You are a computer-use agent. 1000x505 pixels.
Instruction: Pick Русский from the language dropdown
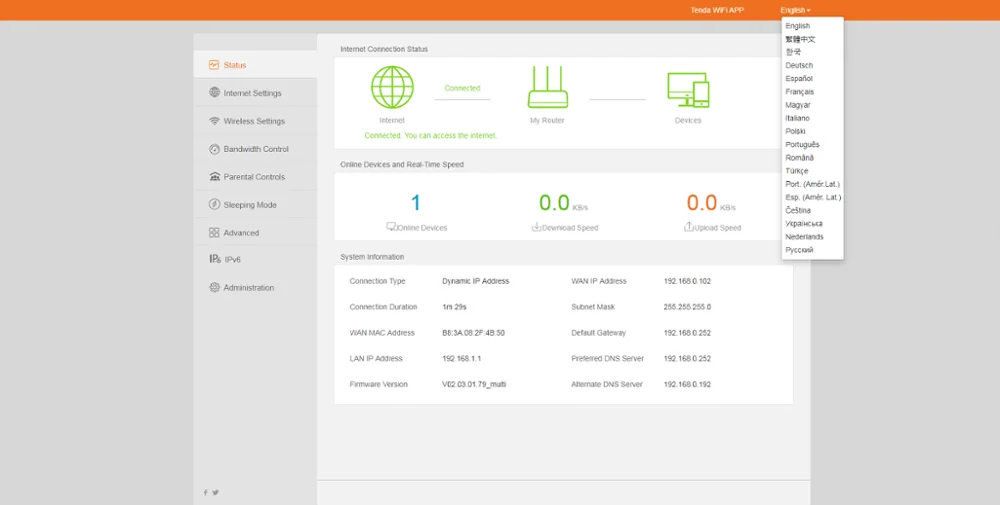coord(799,250)
